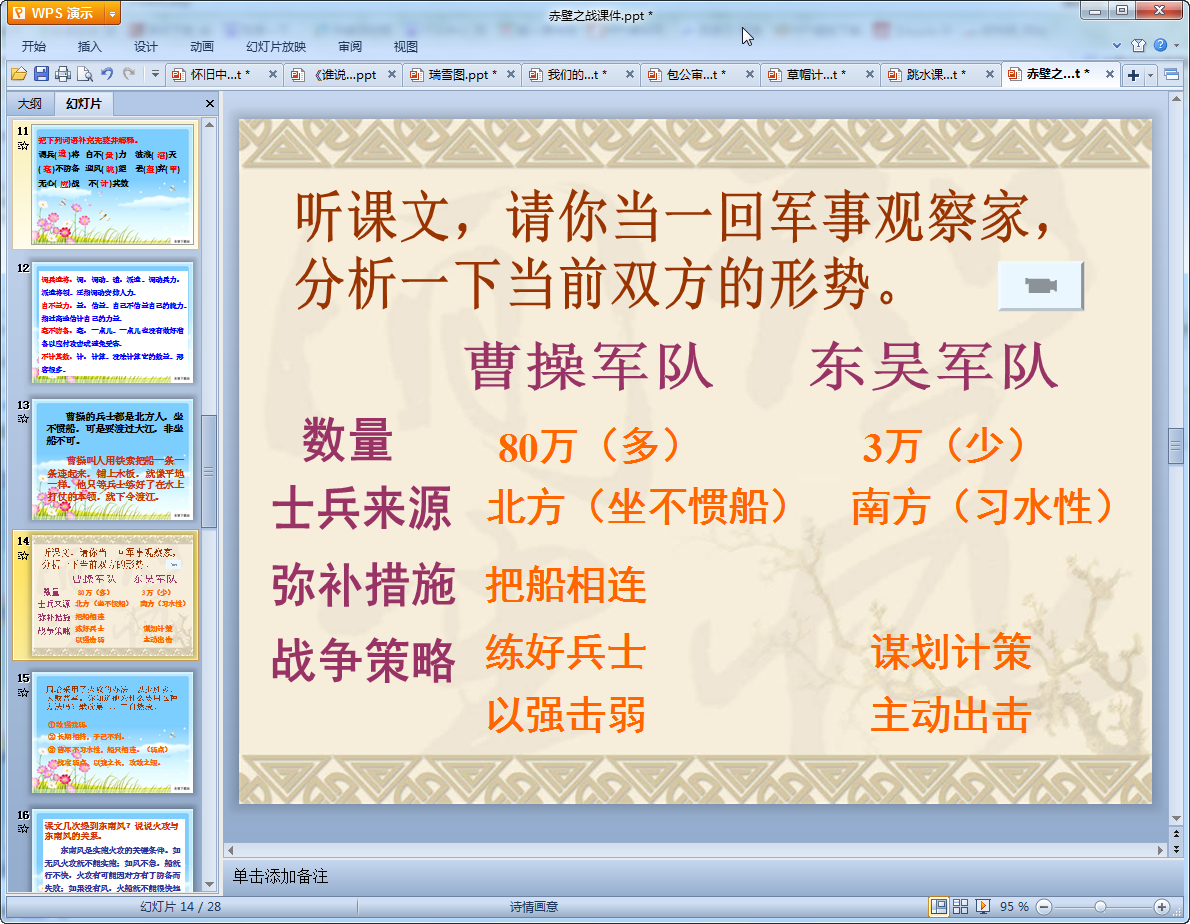Switch to the 草帽计...t document tab
Viewport: 1190px width, 924px height.
[x=816, y=74]
